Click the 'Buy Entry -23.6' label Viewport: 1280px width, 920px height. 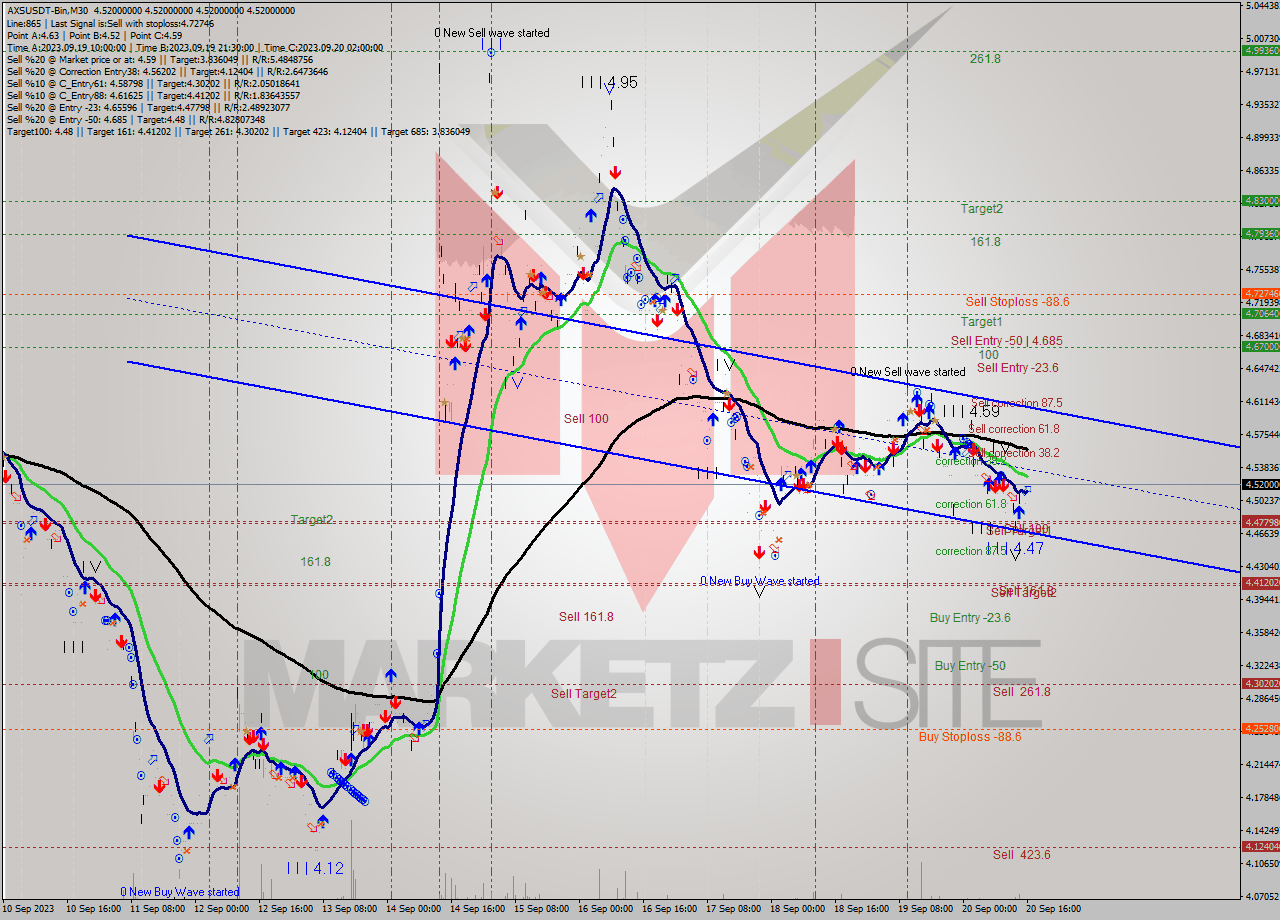click(x=970, y=618)
